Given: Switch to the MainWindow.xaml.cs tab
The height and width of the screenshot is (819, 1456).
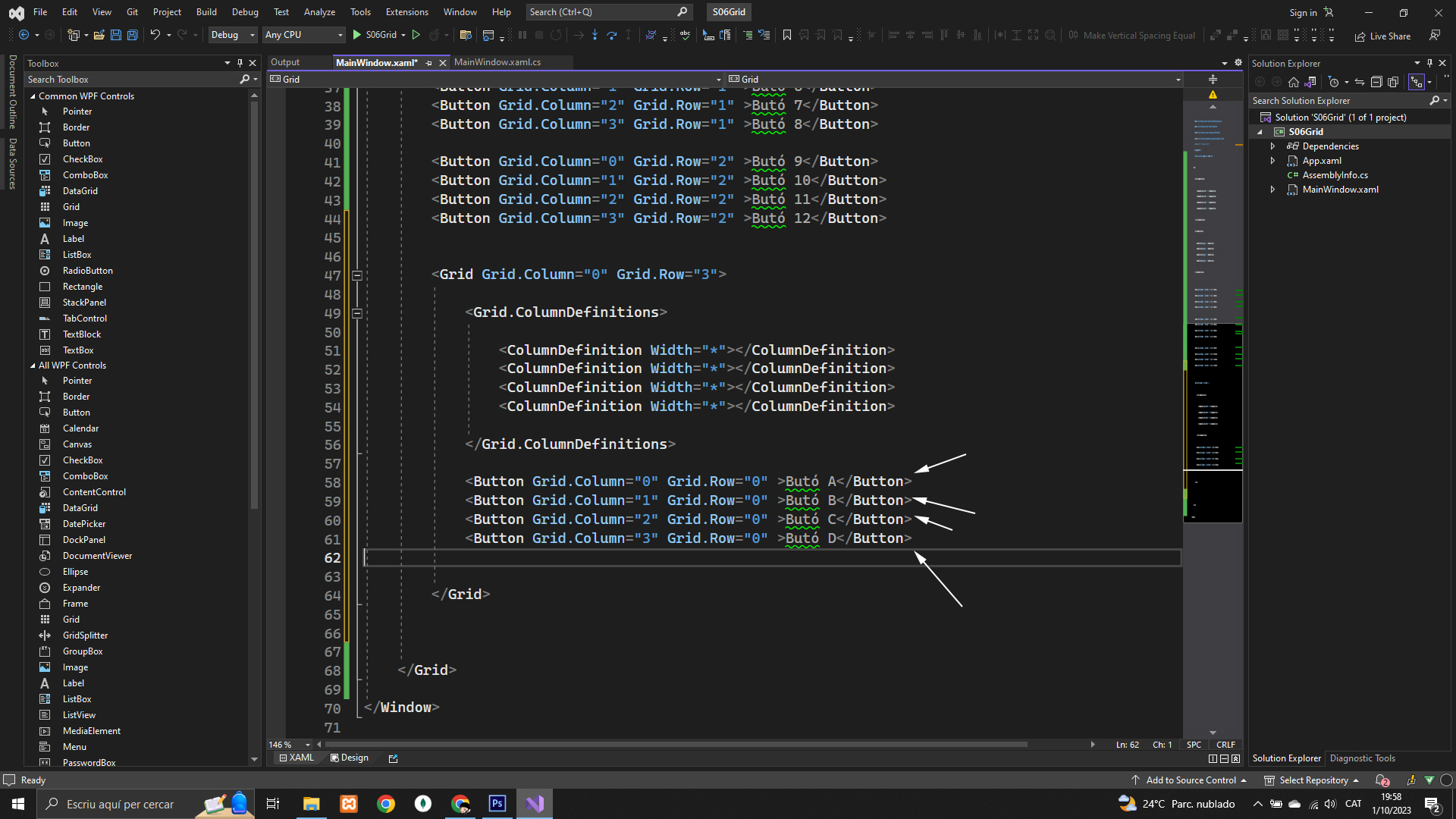Looking at the screenshot, I should 497,62.
